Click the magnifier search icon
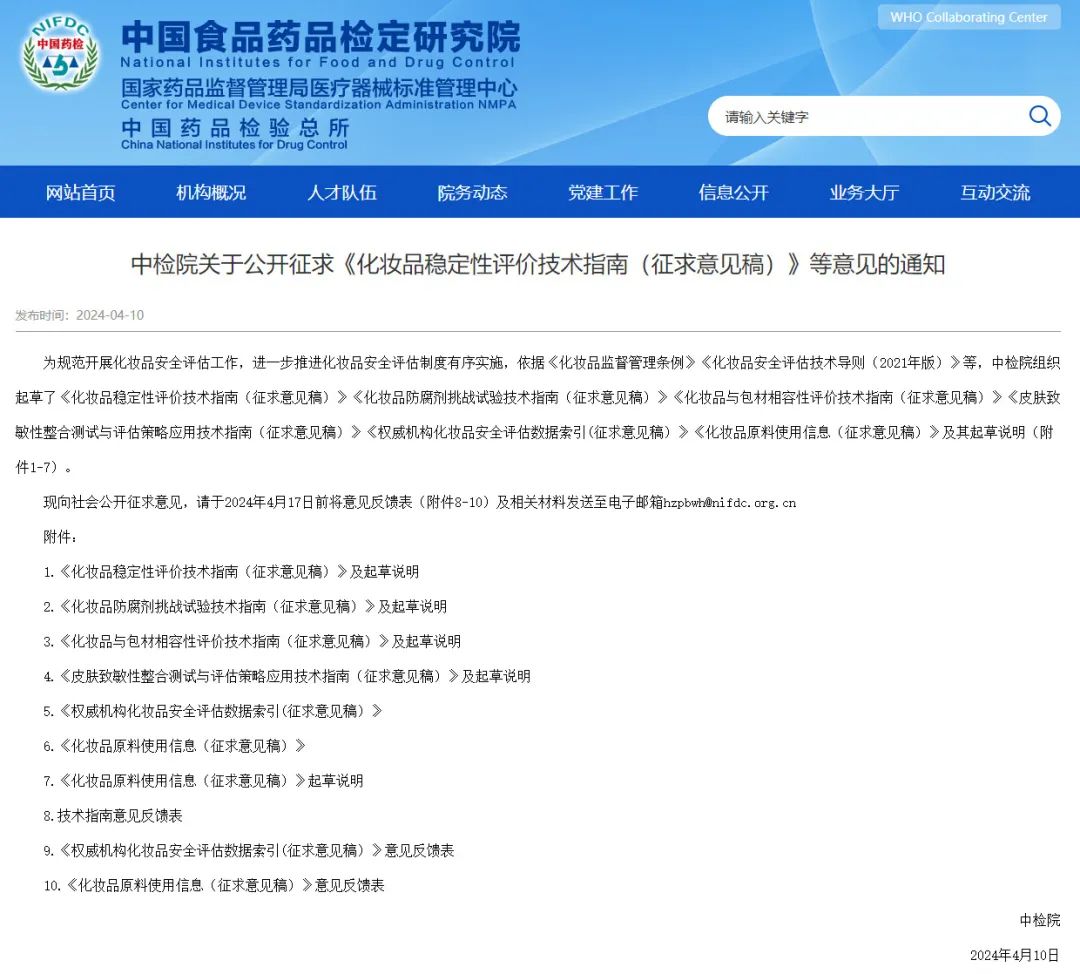The image size is (1080, 974). coord(1039,116)
